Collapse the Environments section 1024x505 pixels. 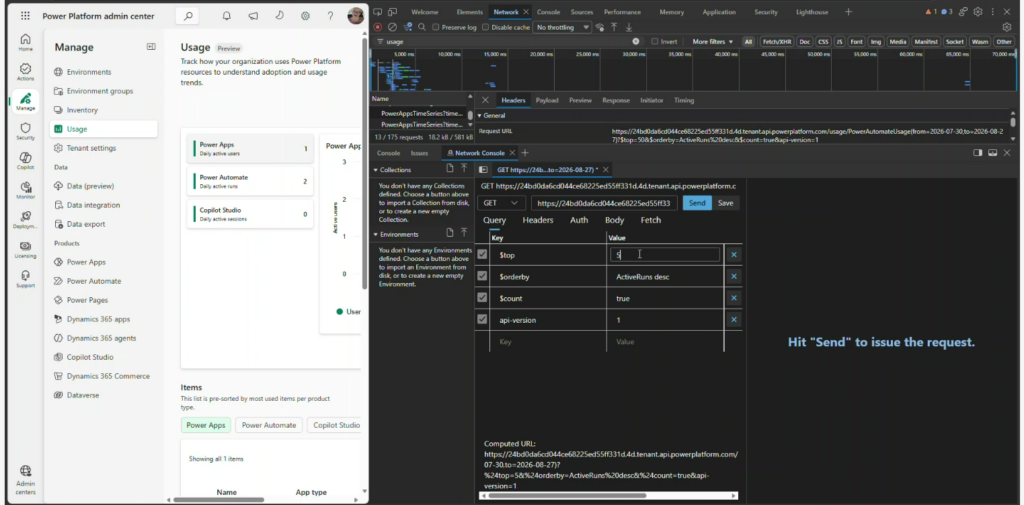coord(375,234)
